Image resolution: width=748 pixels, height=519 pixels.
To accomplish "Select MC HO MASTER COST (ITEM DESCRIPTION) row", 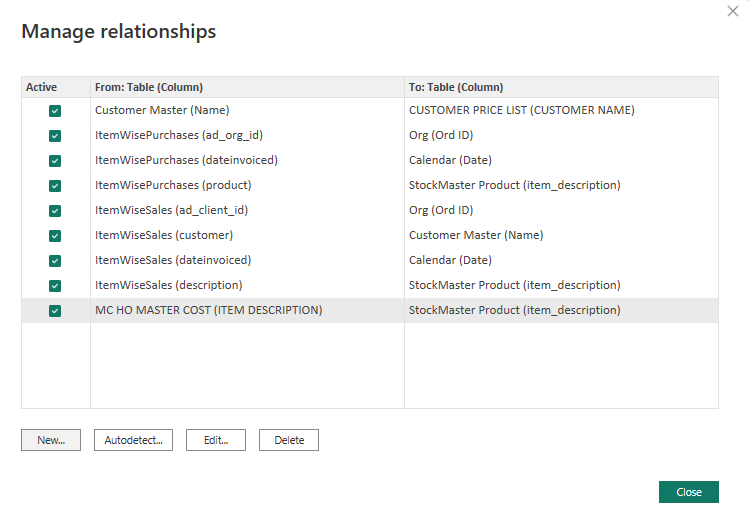I will (x=370, y=311).
